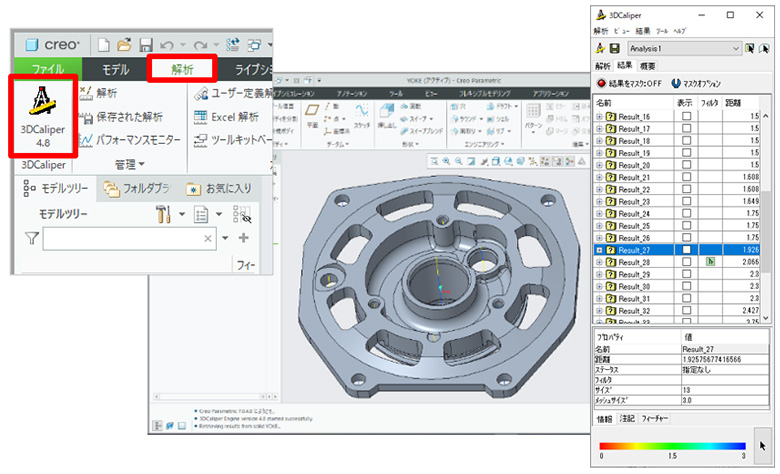Viewport: 780px width, 474px height.
Task: Open the Analysis1 dropdown list
Action: tap(737, 48)
